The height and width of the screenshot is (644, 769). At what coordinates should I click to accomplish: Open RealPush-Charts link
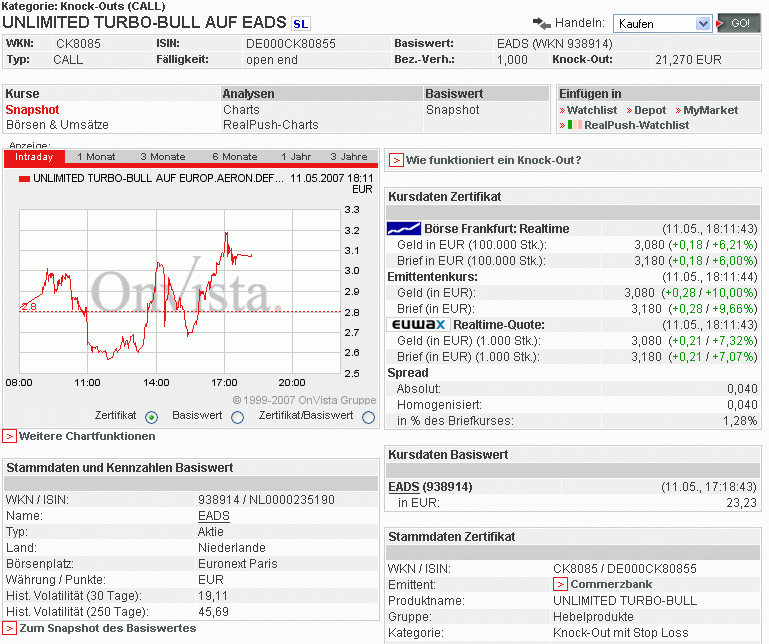click(x=270, y=125)
